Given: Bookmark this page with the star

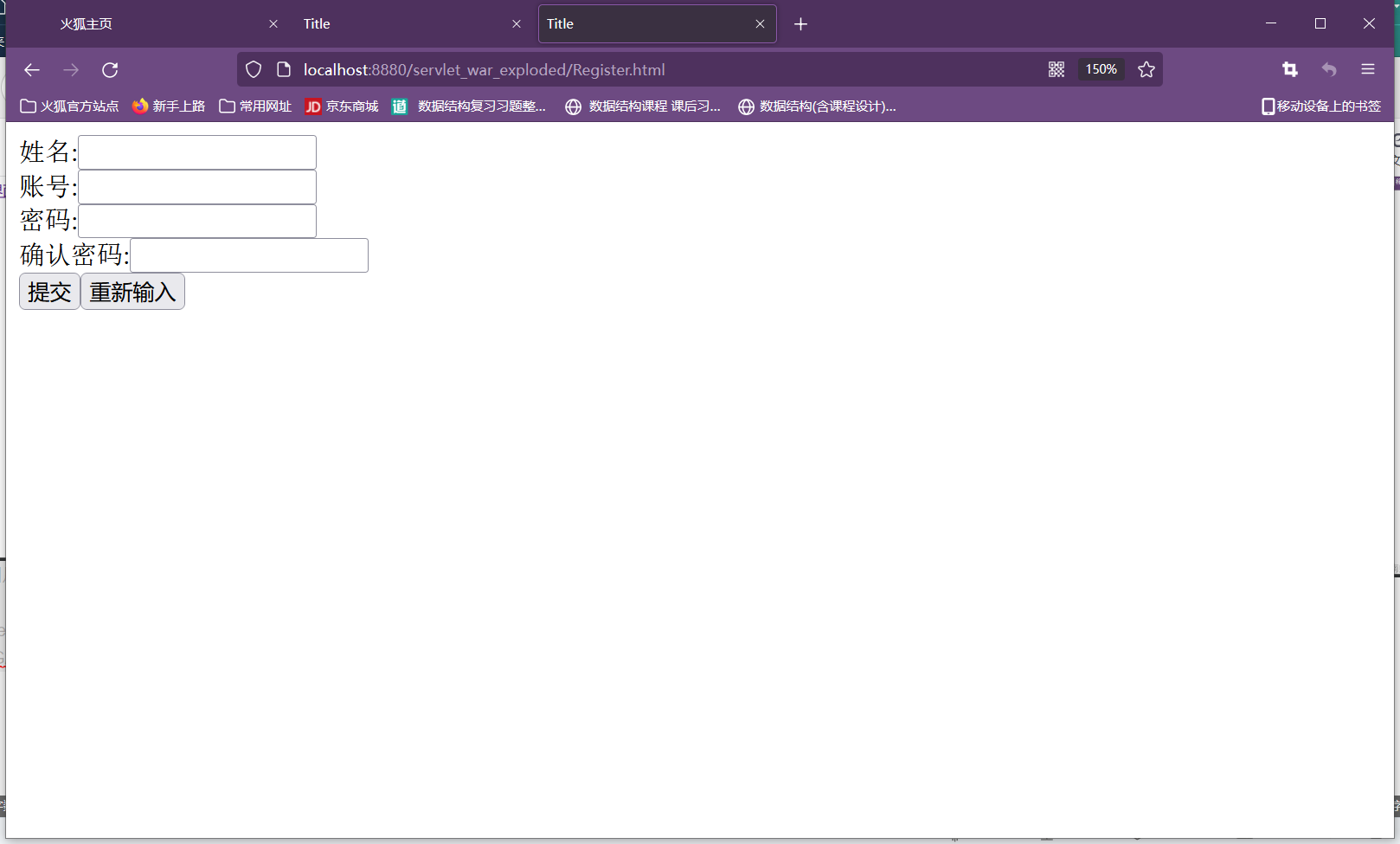Looking at the screenshot, I should pos(1146,70).
